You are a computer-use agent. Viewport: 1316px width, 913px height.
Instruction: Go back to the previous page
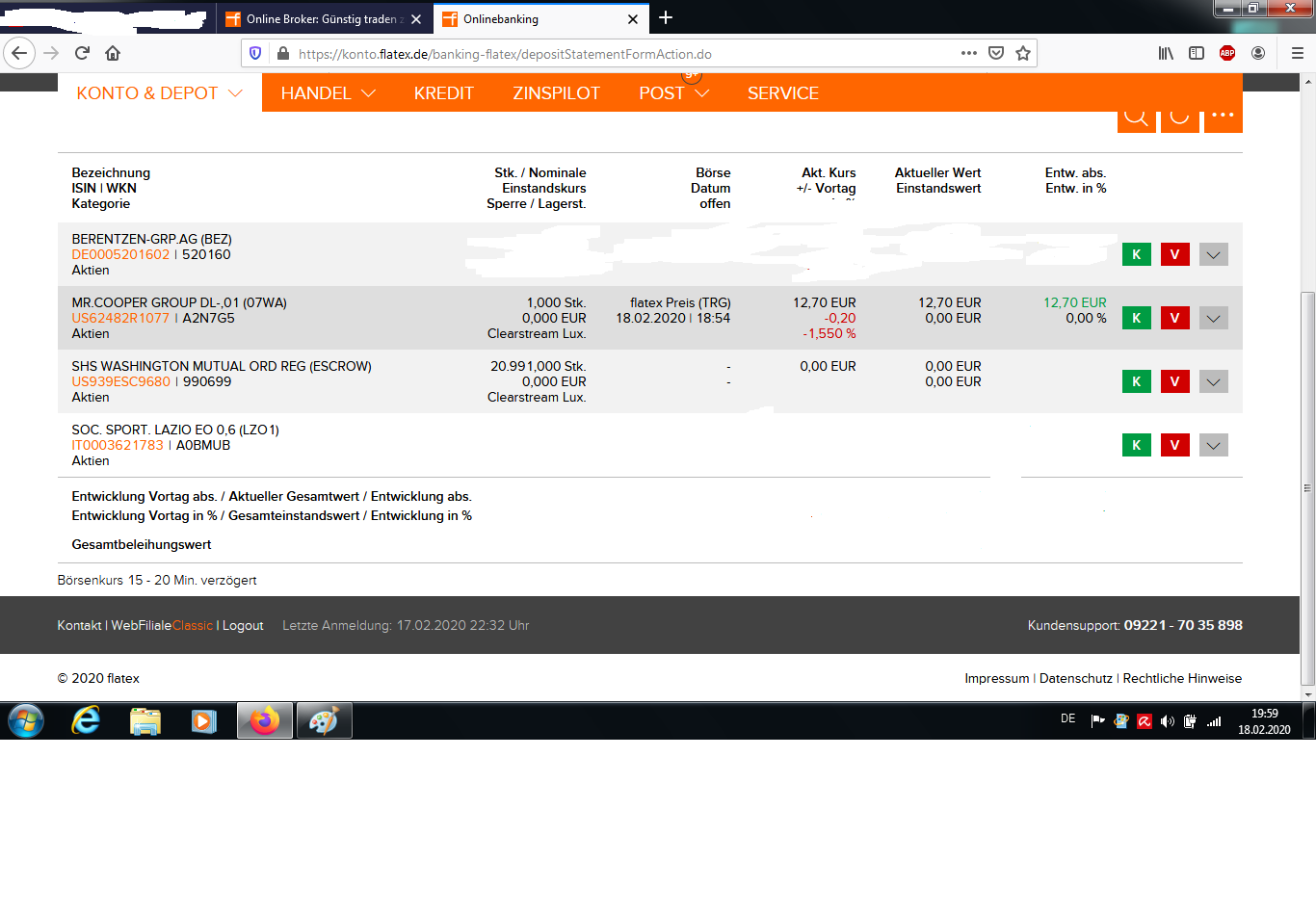pos(19,53)
